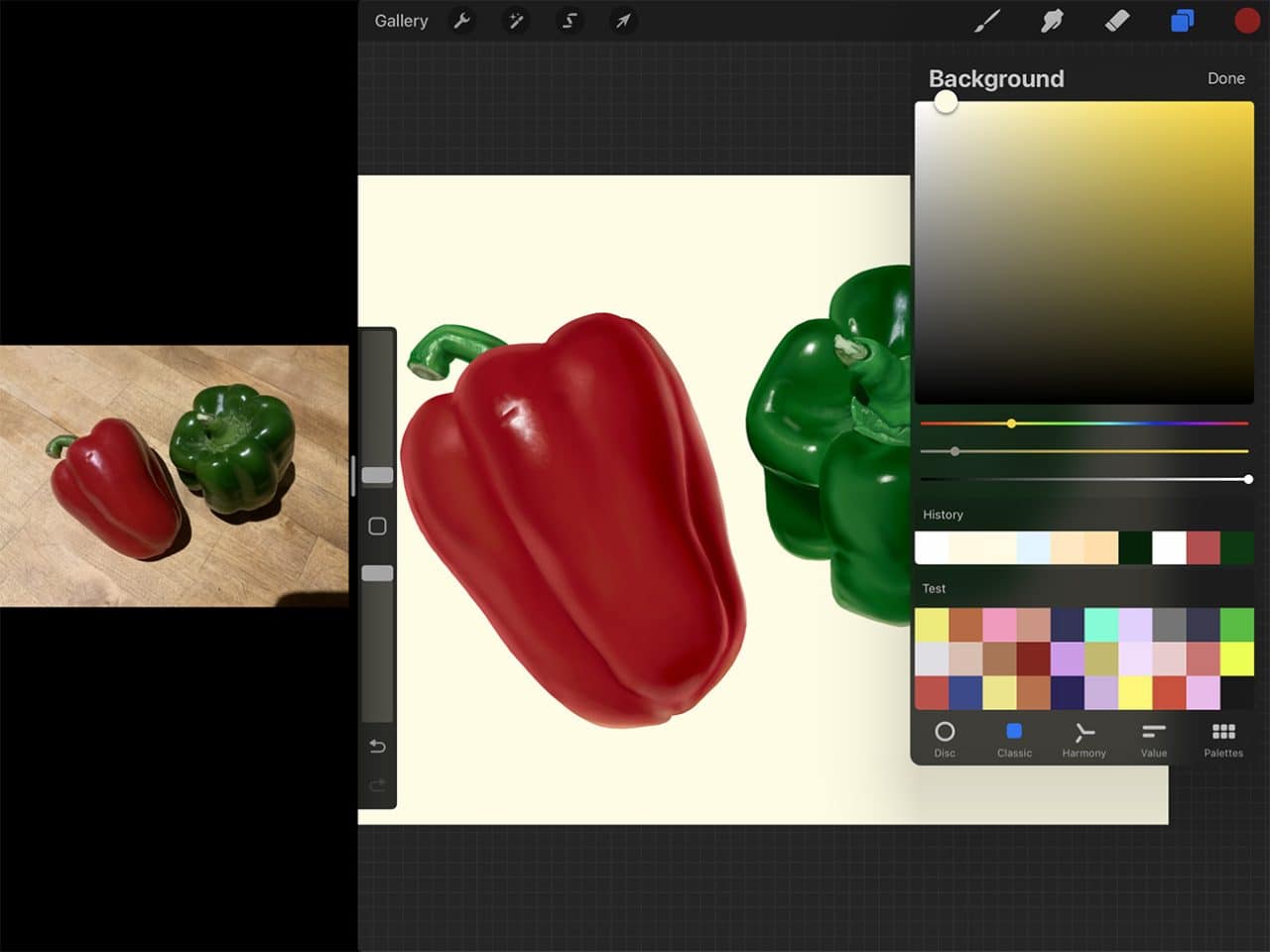Tap Done to close Background color panel
The height and width of the screenshot is (952, 1270).
1226,78
